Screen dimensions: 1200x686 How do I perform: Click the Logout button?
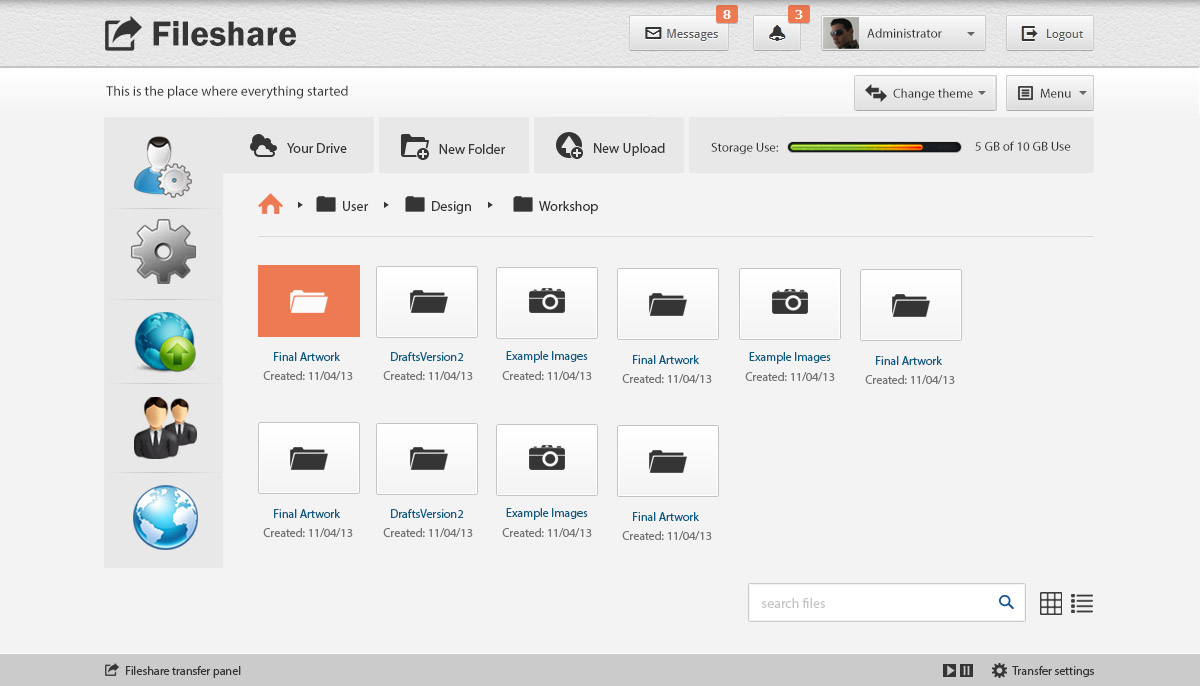[x=1049, y=34]
